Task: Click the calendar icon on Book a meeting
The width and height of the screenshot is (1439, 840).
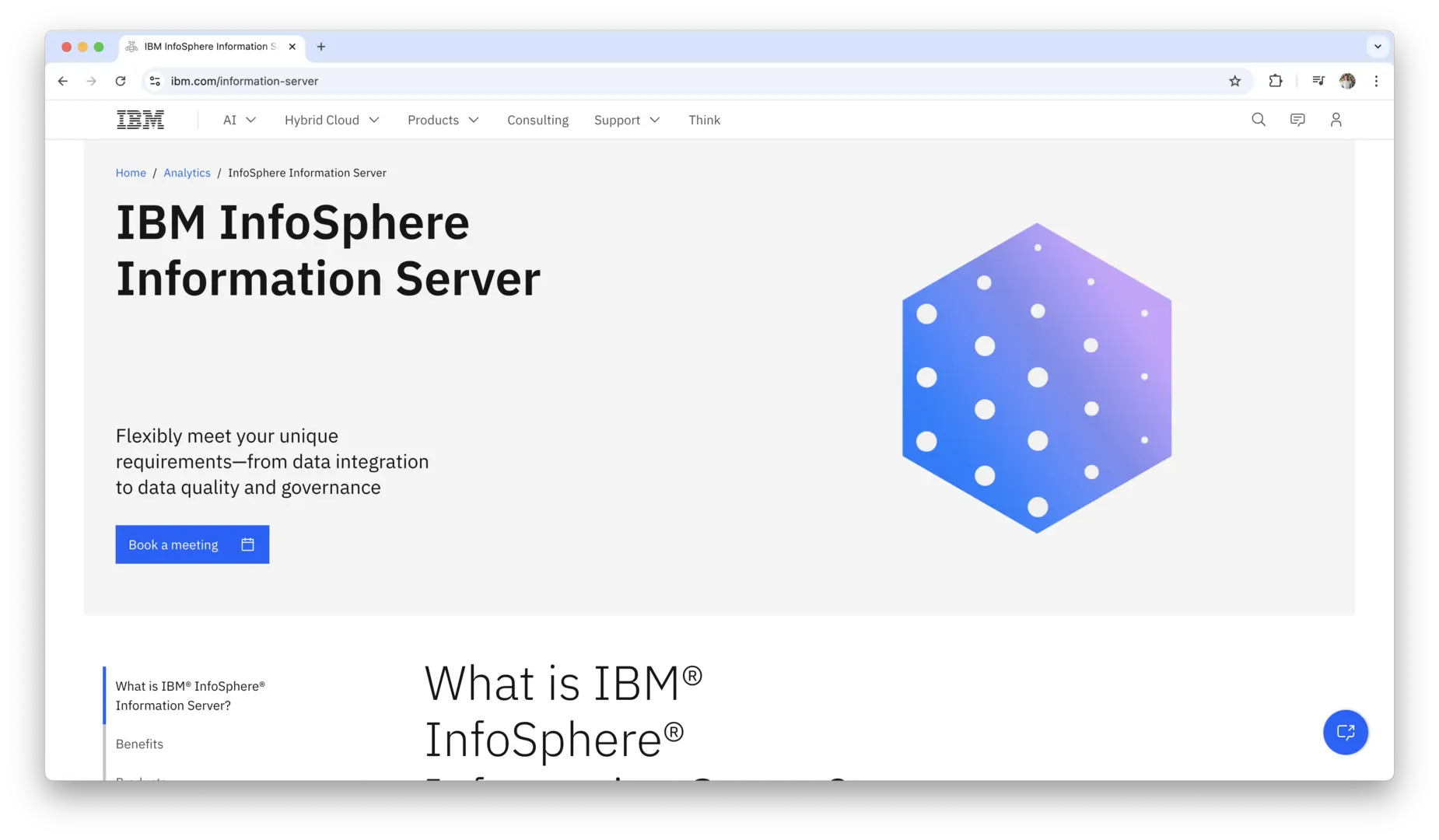Action: [x=247, y=544]
